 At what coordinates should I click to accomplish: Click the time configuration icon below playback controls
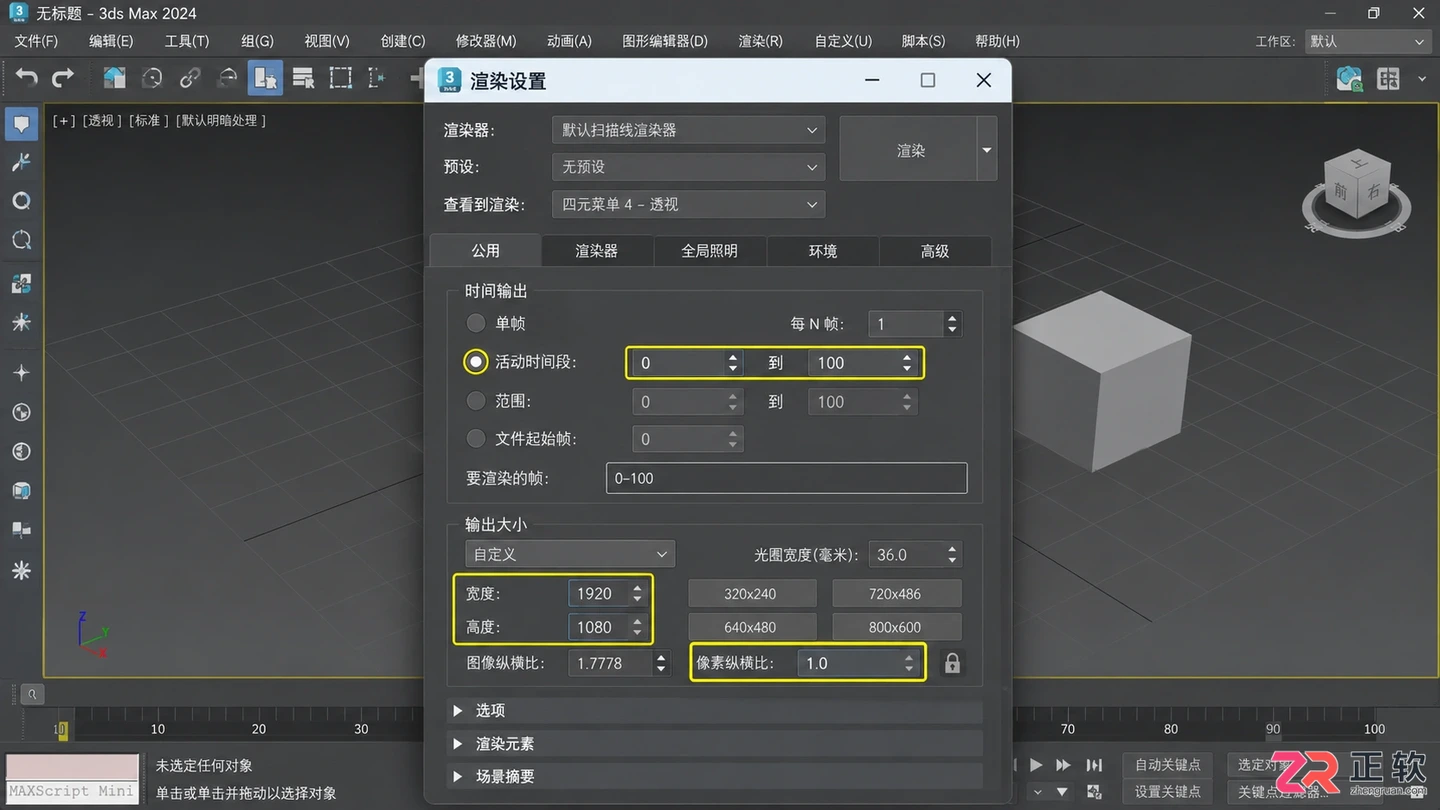(x=1095, y=792)
